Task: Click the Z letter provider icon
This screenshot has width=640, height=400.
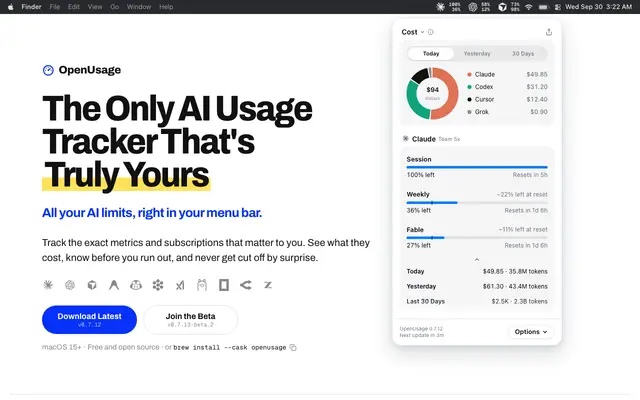Action: 268,285
